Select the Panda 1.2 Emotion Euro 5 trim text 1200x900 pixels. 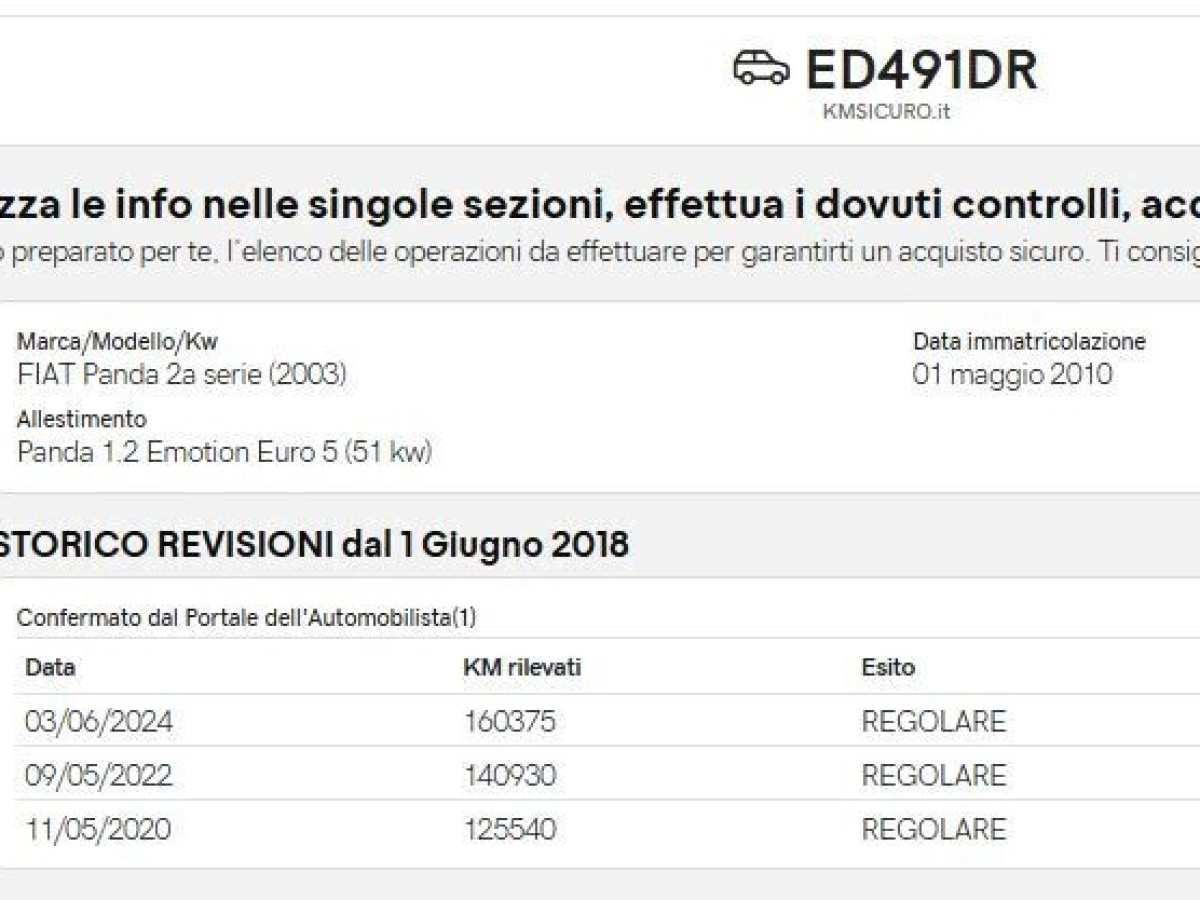224,452
